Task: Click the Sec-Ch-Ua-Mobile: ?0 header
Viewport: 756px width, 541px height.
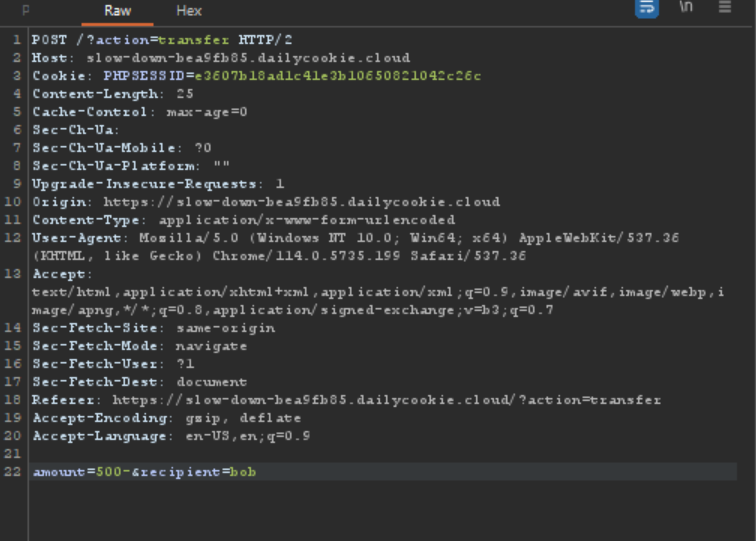Action: coord(122,148)
